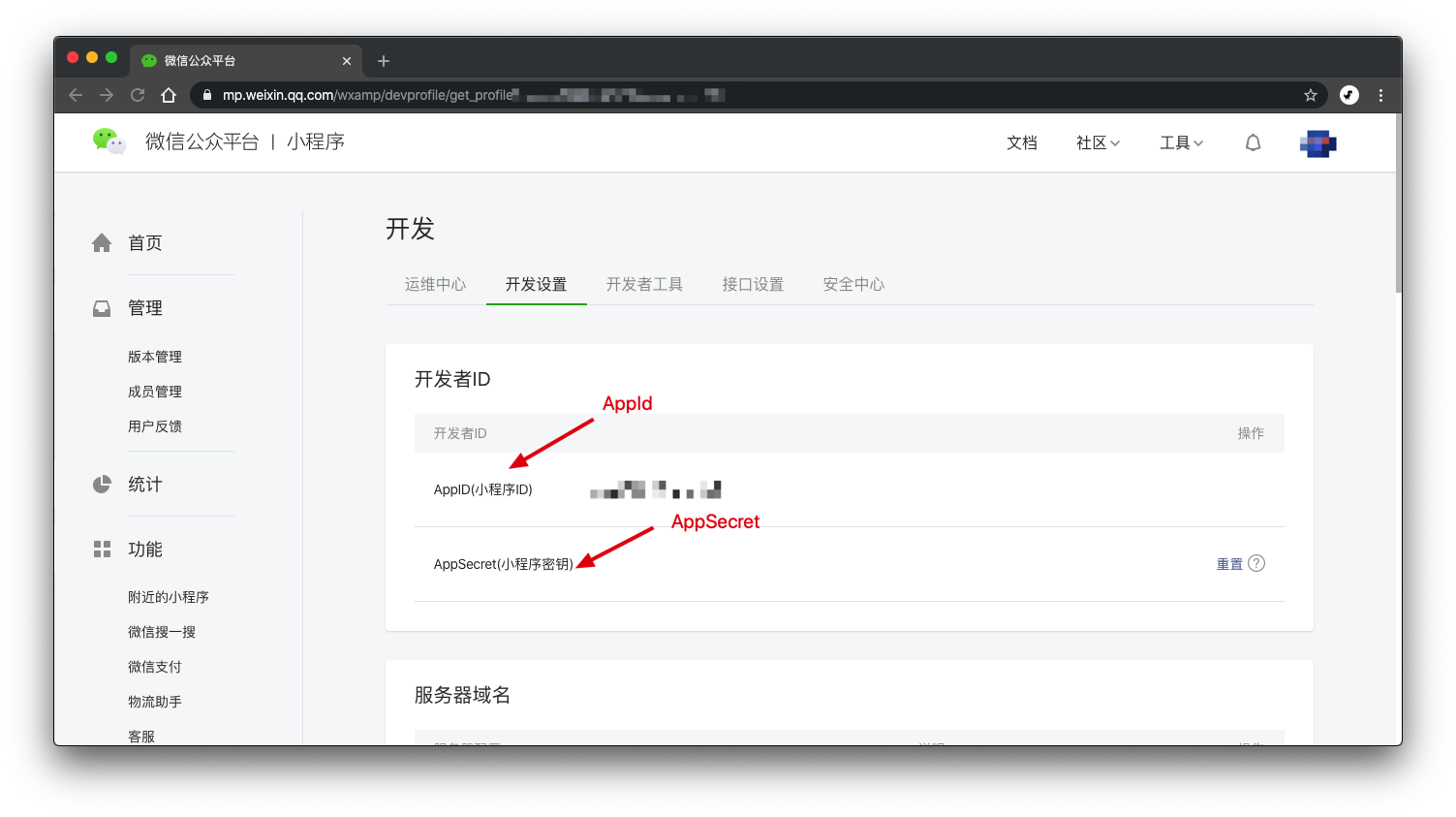This screenshot has height=817, width=1456.
Task: Expand the 工具 dropdown
Action: coord(1182,142)
